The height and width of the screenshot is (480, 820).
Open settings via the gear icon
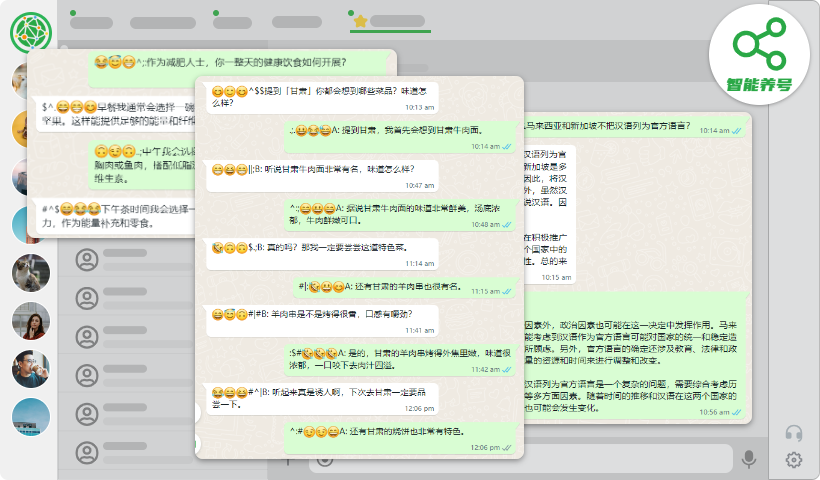coord(795,460)
